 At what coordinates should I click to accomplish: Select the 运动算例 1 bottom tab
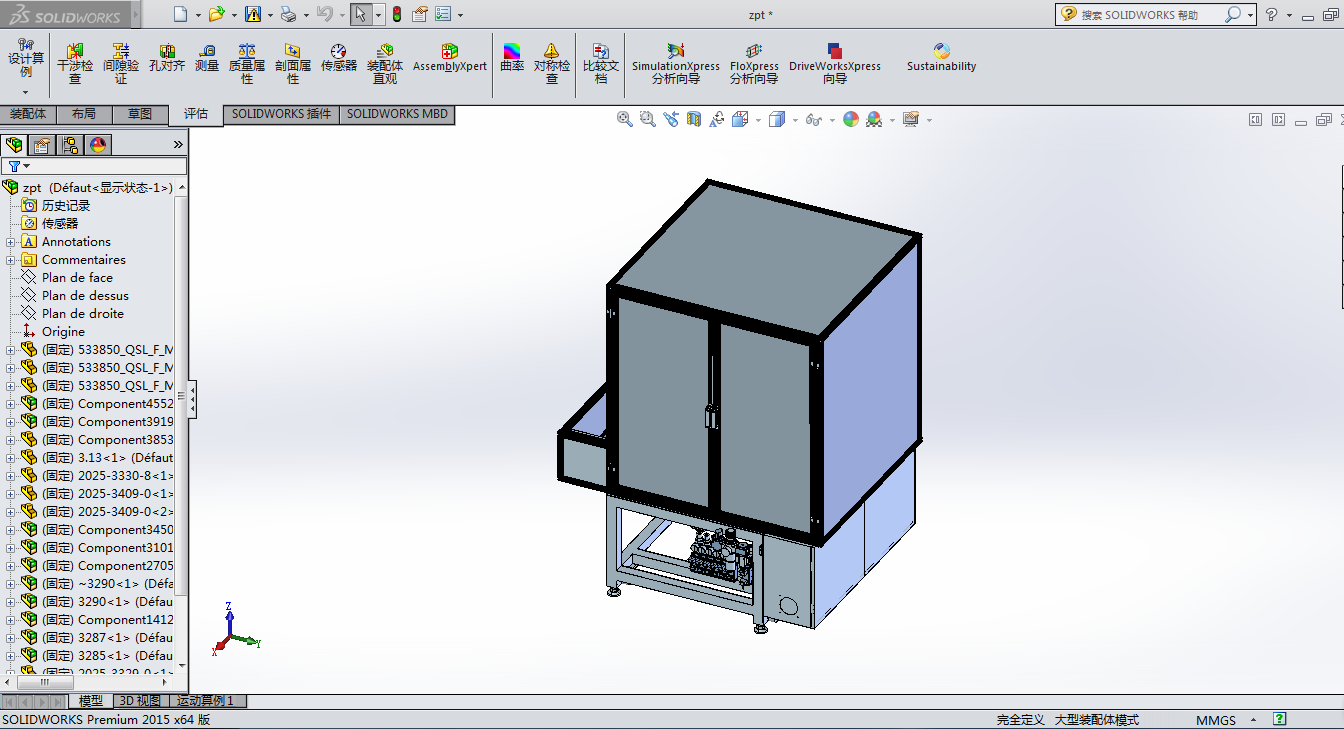click(205, 701)
